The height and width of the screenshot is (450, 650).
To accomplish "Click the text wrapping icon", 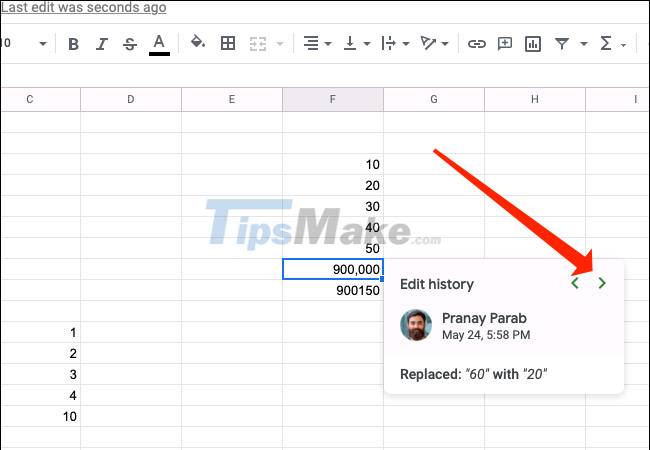I will tap(388, 43).
